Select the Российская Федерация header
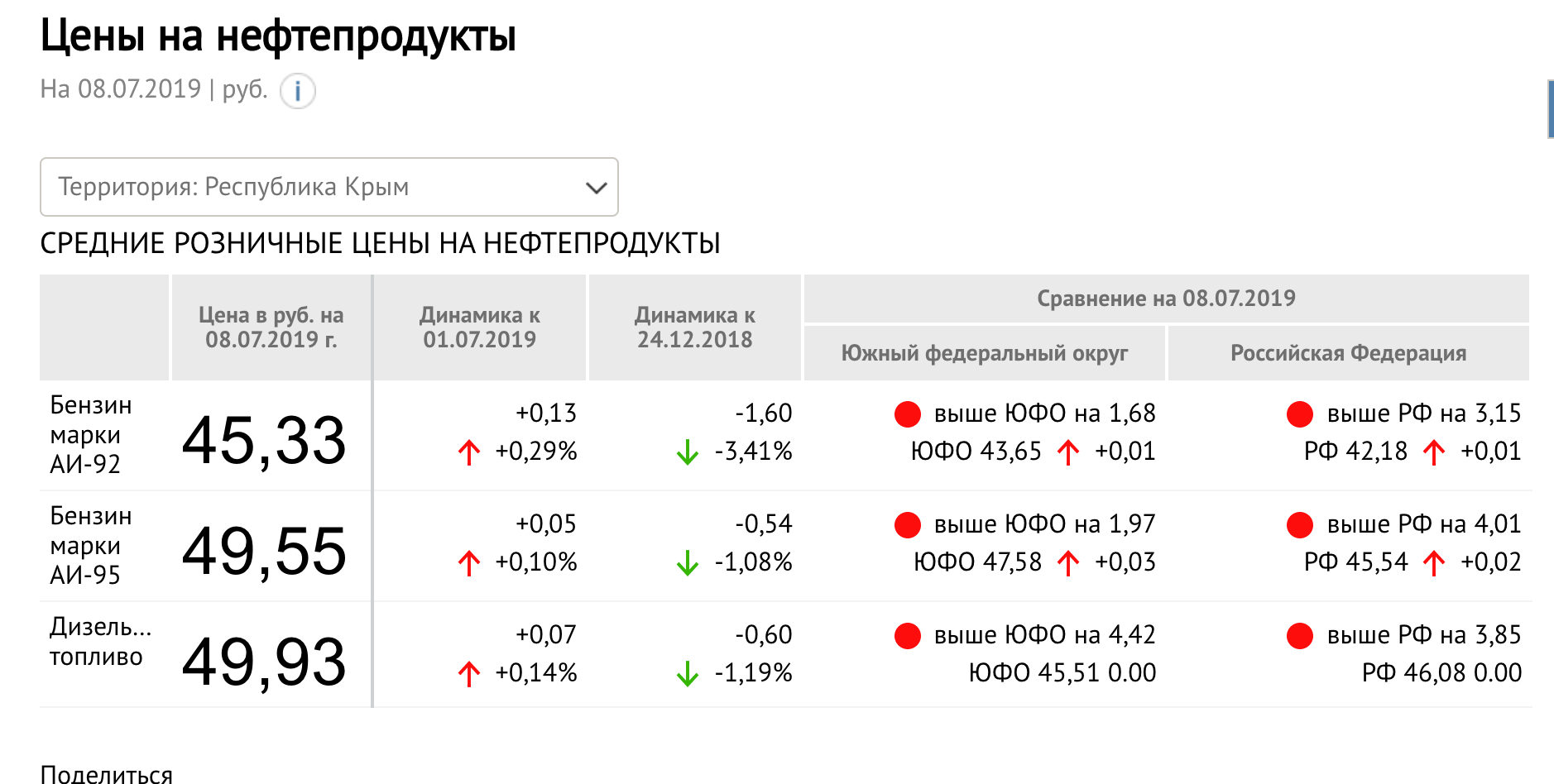The image size is (1554, 784). tap(1349, 353)
